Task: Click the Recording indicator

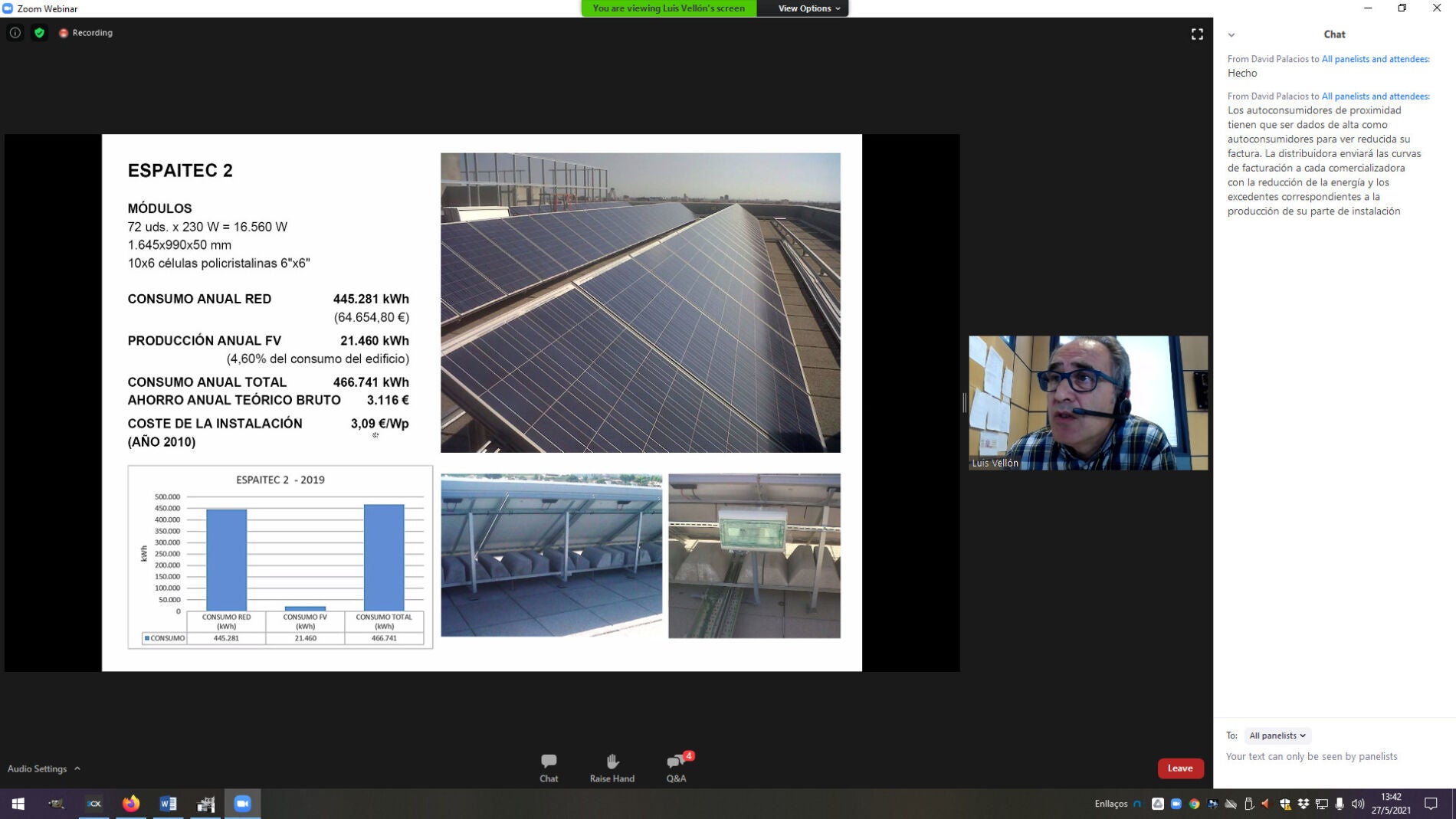Action: click(86, 33)
